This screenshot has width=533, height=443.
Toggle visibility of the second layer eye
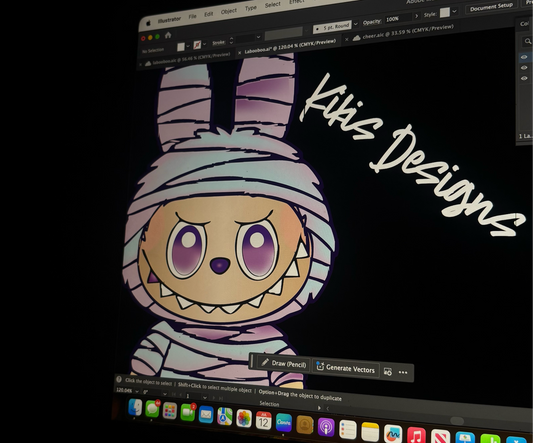pos(524,68)
